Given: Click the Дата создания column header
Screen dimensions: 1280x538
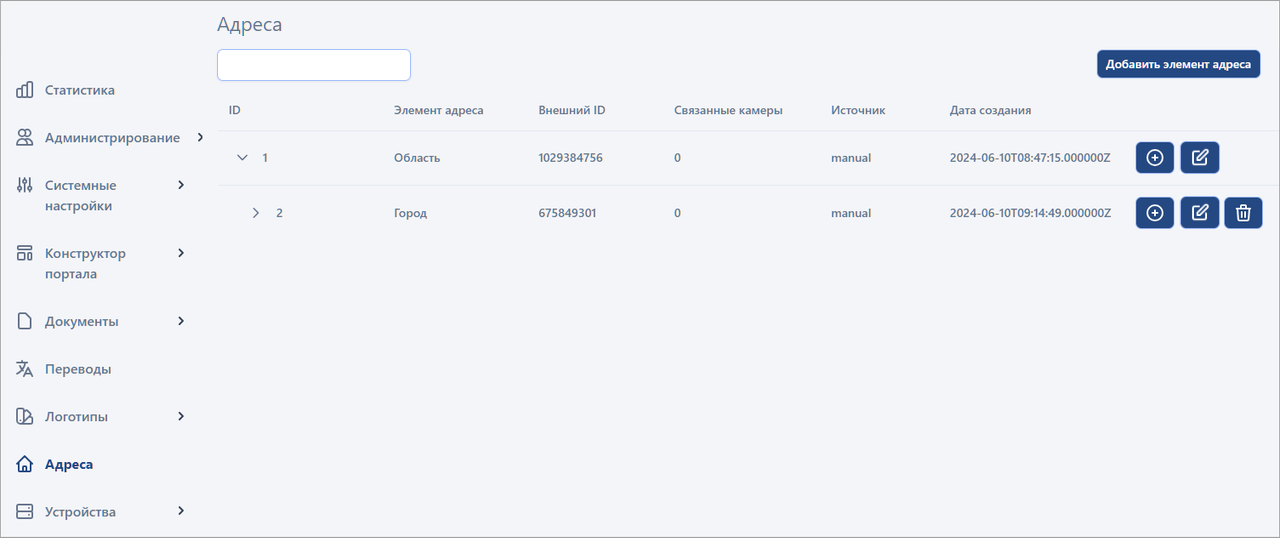Looking at the screenshot, I should [990, 110].
